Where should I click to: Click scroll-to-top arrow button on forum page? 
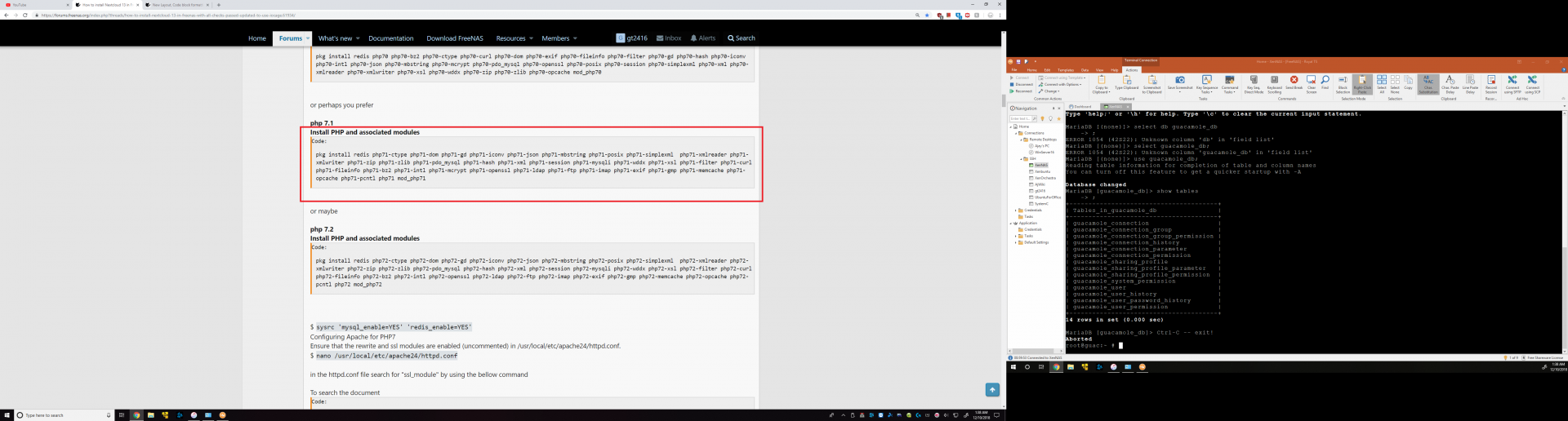(992, 390)
